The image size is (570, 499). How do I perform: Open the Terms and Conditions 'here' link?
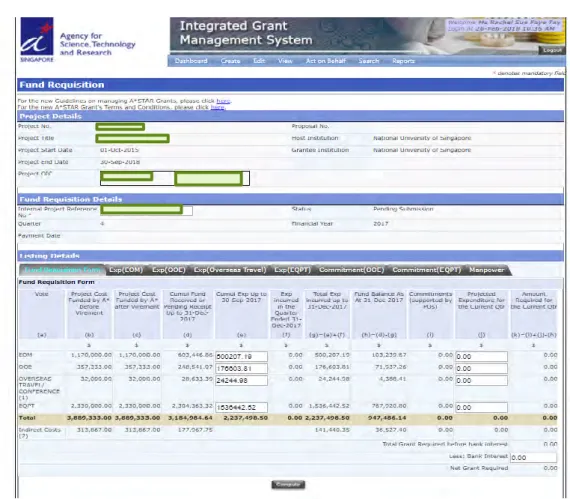pyautogui.click(x=218, y=107)
